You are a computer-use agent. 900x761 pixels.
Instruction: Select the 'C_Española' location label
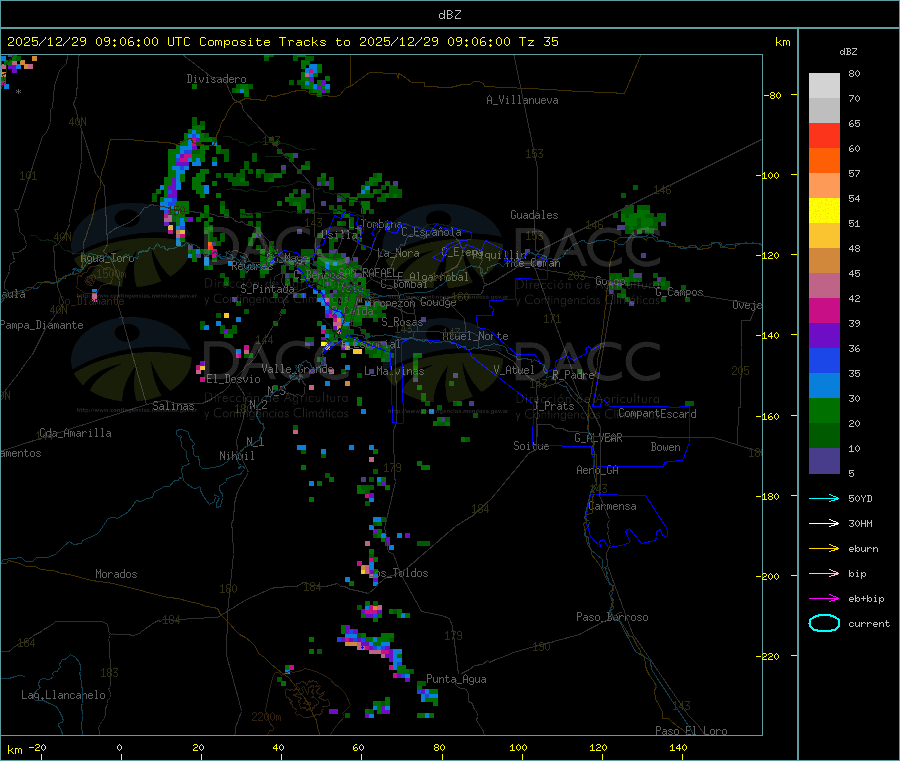(x=431, y=232)
